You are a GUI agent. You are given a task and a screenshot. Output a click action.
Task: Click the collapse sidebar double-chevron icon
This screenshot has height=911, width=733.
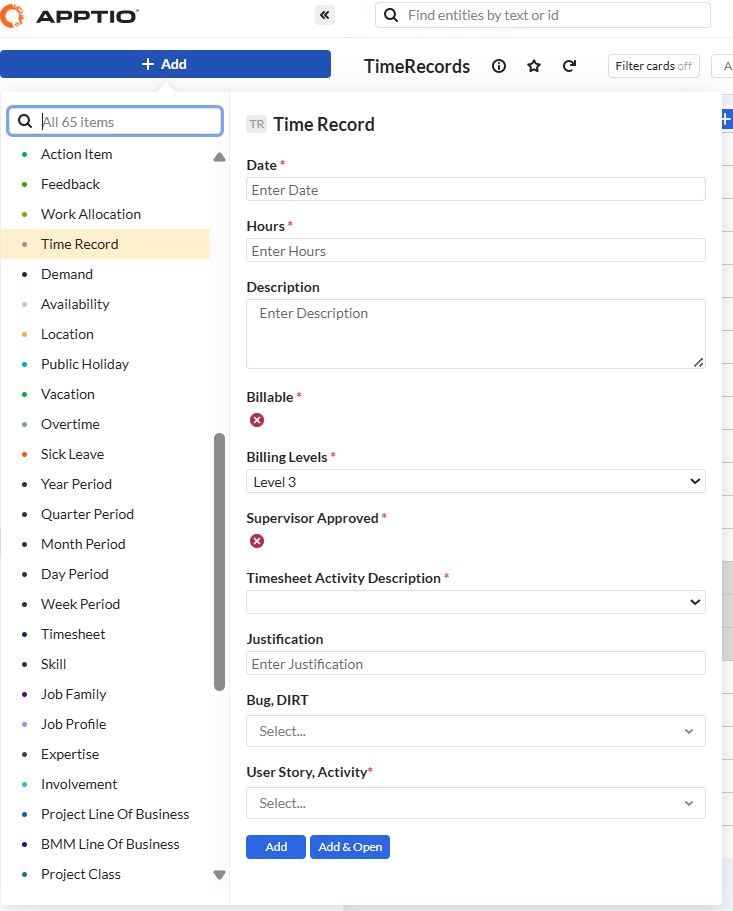[324, 15]
